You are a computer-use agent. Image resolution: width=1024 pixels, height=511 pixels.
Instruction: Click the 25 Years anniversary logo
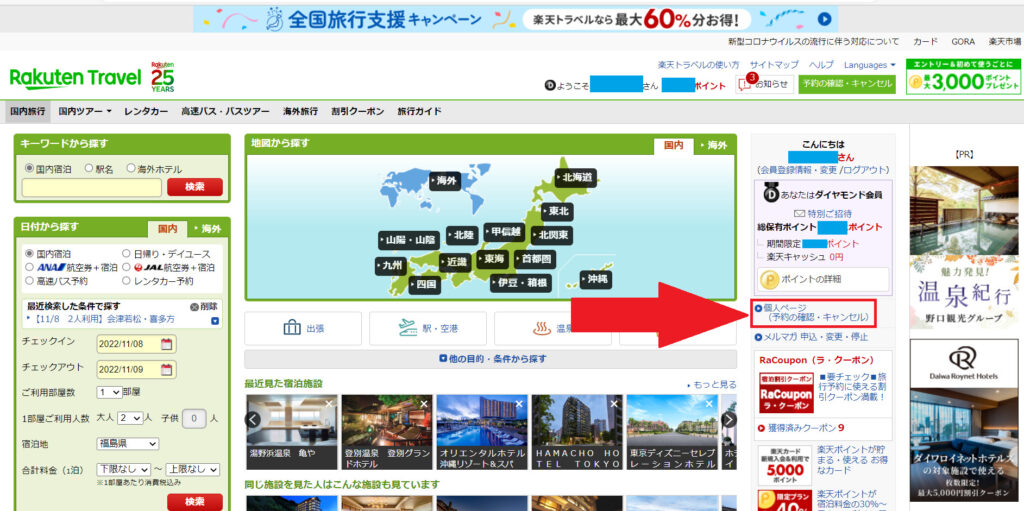tap(163, 77)
